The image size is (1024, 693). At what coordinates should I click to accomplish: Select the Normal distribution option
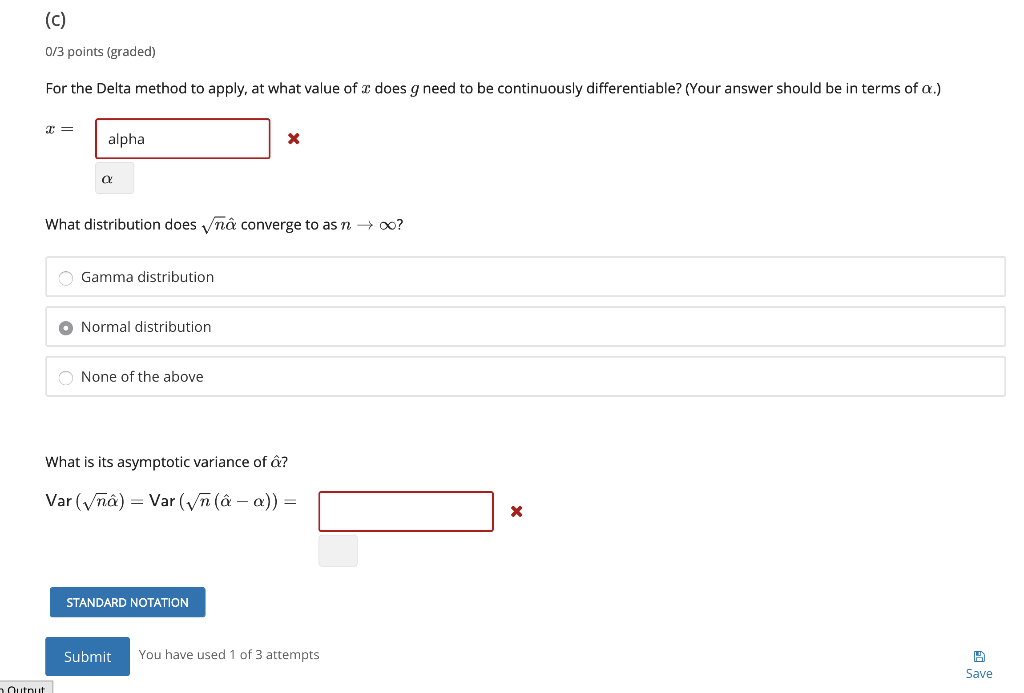click(65, 327)
